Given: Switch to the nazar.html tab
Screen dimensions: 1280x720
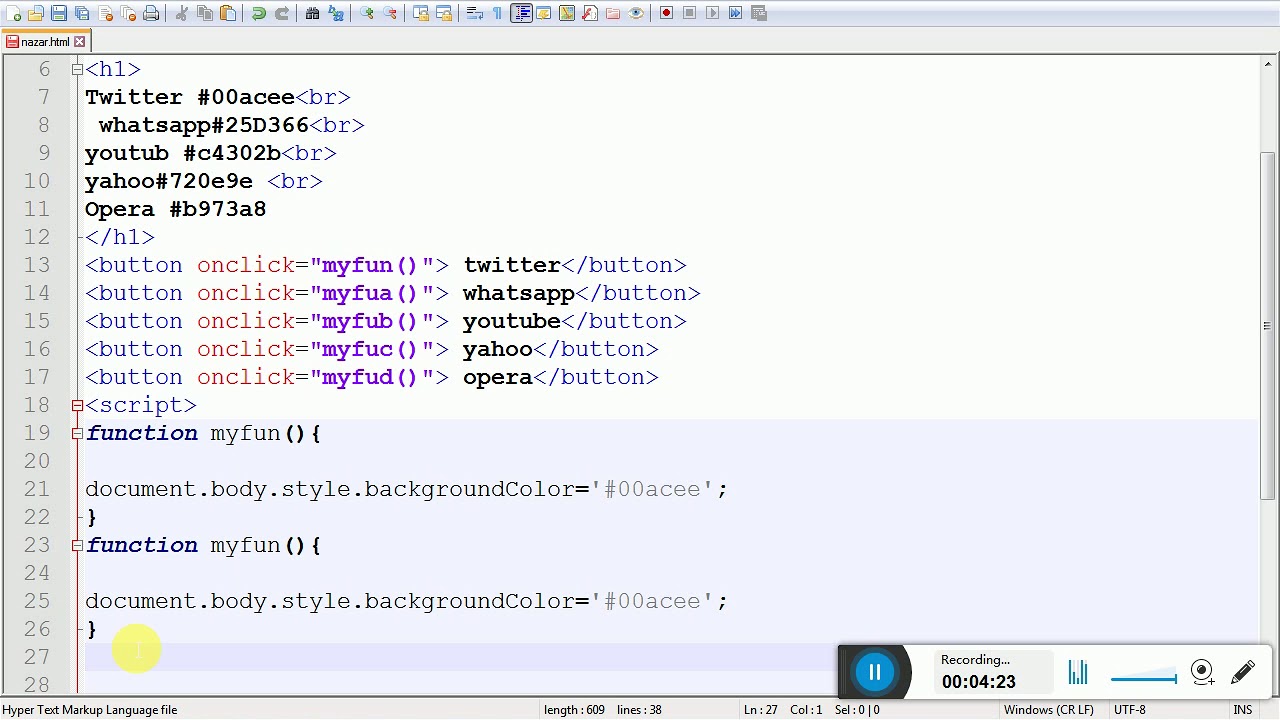Looking at the screenshot, I should [x=45, y=42].
